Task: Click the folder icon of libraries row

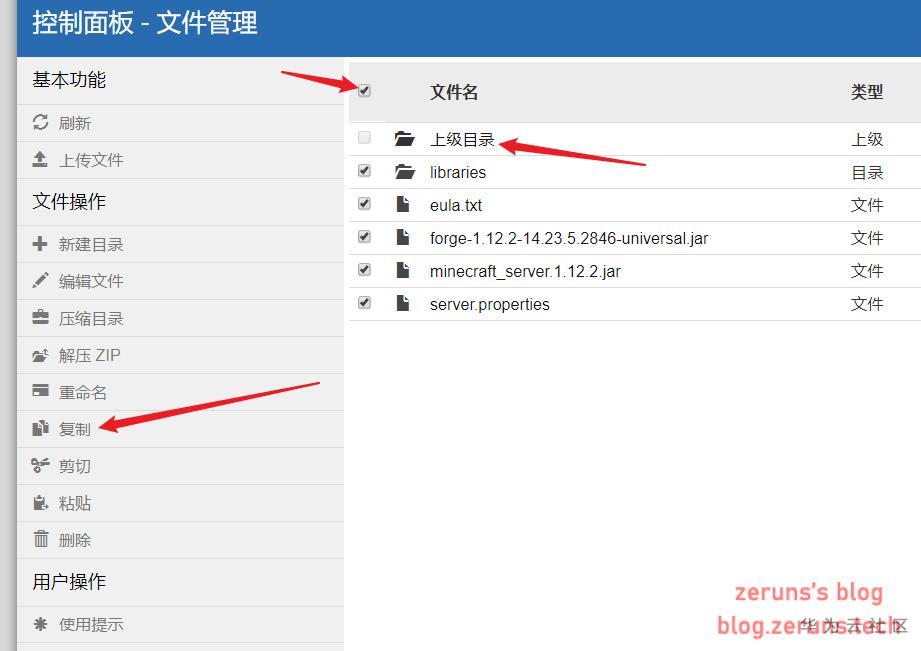Action: (x=404, y=172)
